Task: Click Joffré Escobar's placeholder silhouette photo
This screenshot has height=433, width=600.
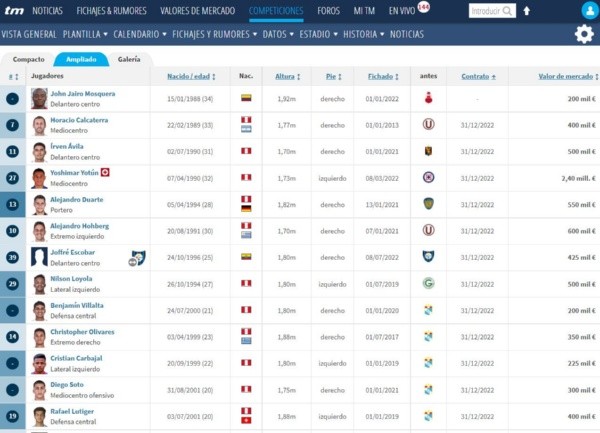Action: coord(39,257)
